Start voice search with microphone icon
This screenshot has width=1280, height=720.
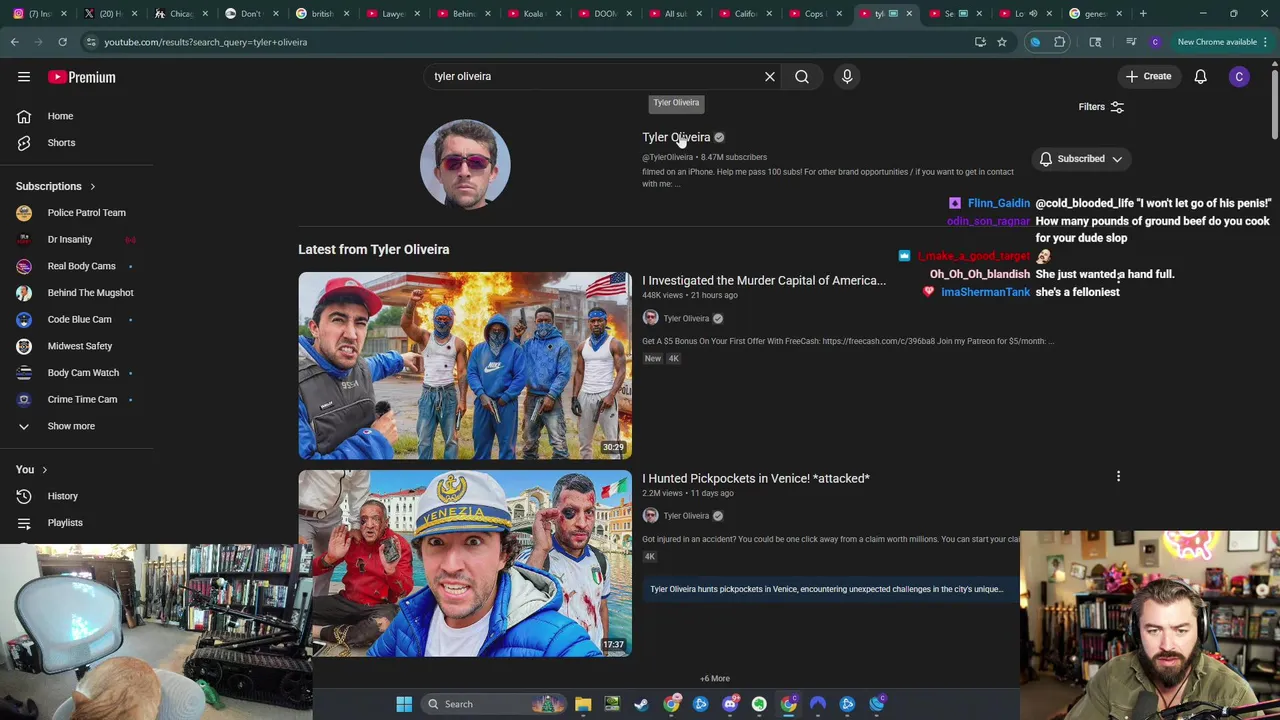coord(847,76)
